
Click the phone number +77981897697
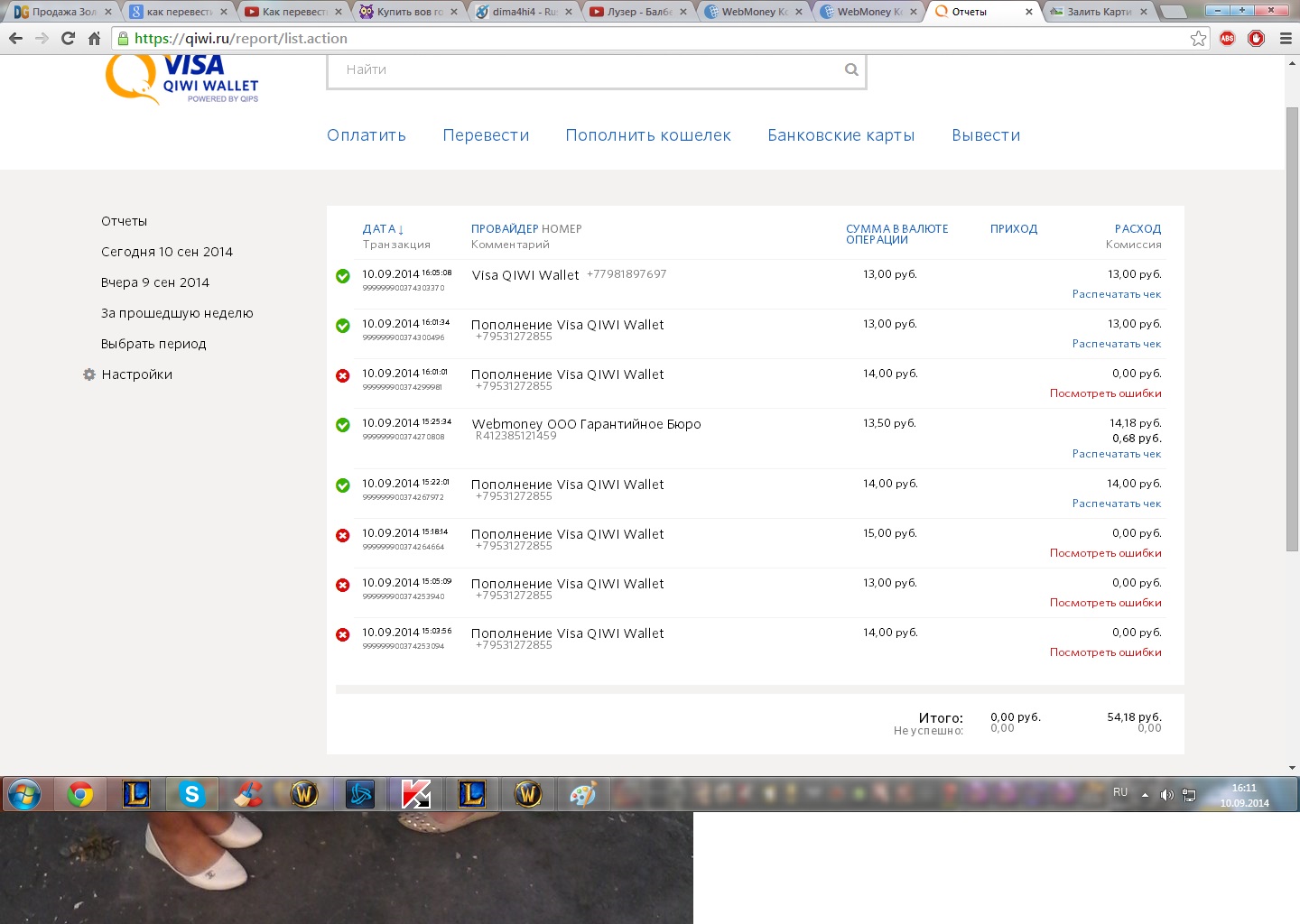tap(627, 274)
